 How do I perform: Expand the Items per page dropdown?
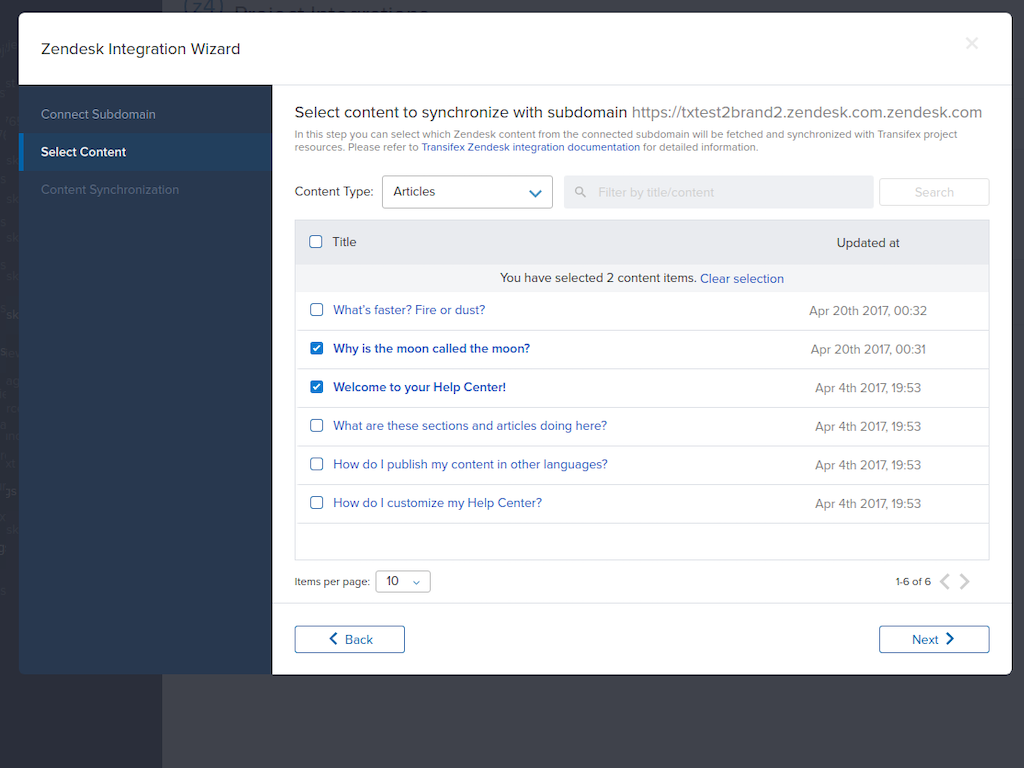click(403, 581)
